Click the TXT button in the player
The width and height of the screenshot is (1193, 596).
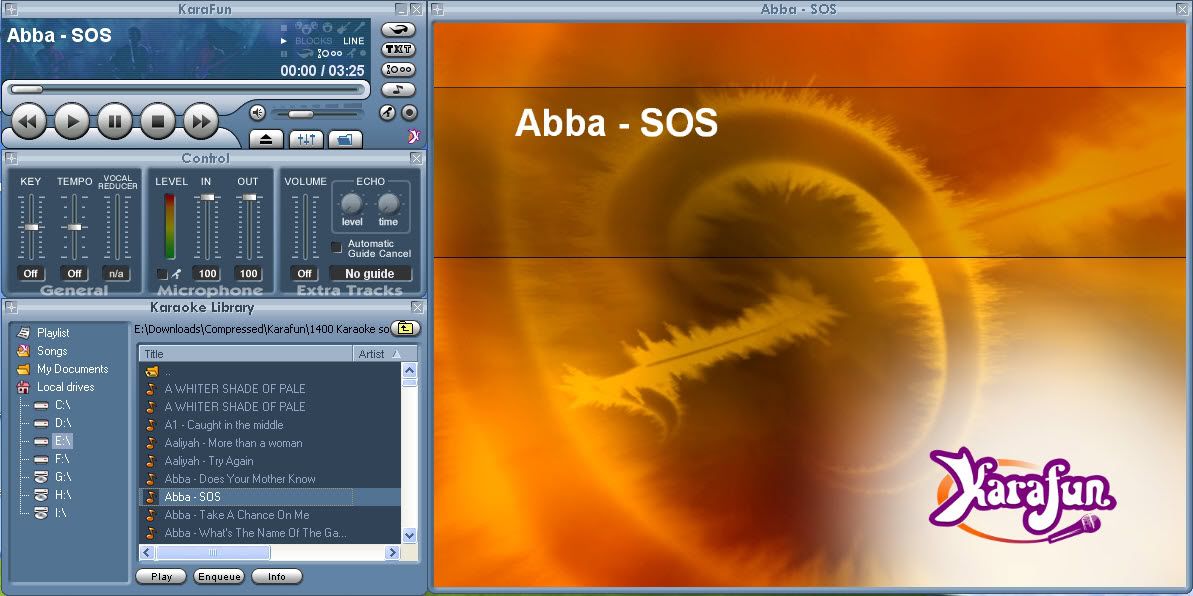pos(398,49)
